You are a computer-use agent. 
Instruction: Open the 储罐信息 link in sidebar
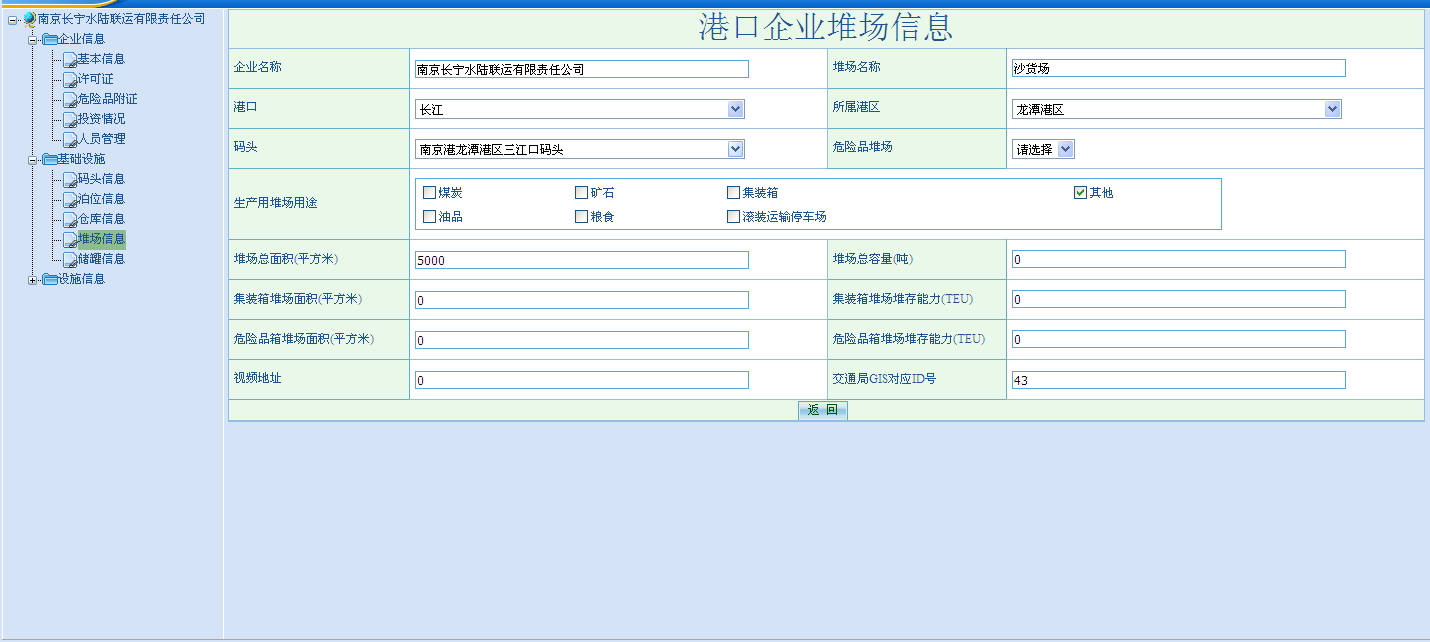(101, 259)
